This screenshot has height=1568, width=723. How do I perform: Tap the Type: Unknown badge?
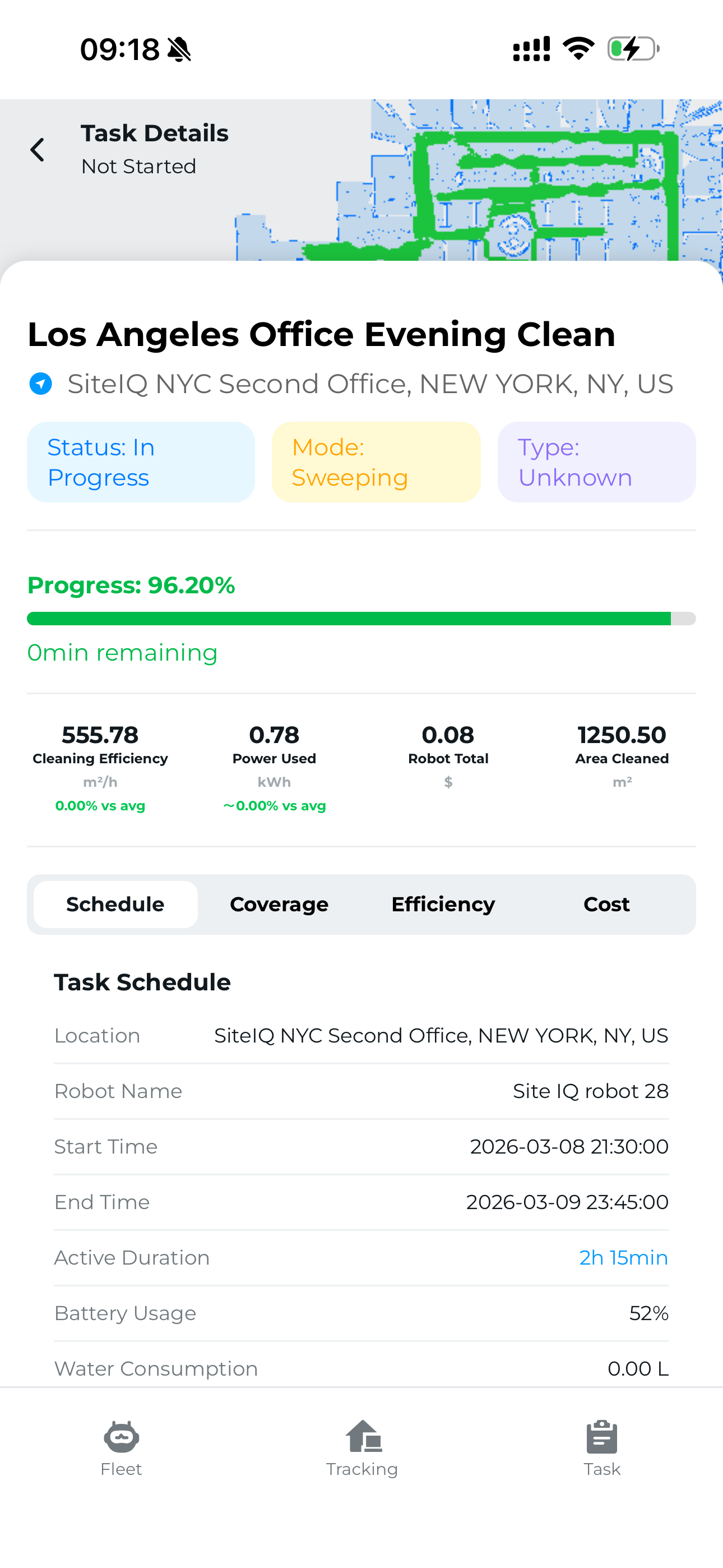pyautogui.click(x=596, y=462)
